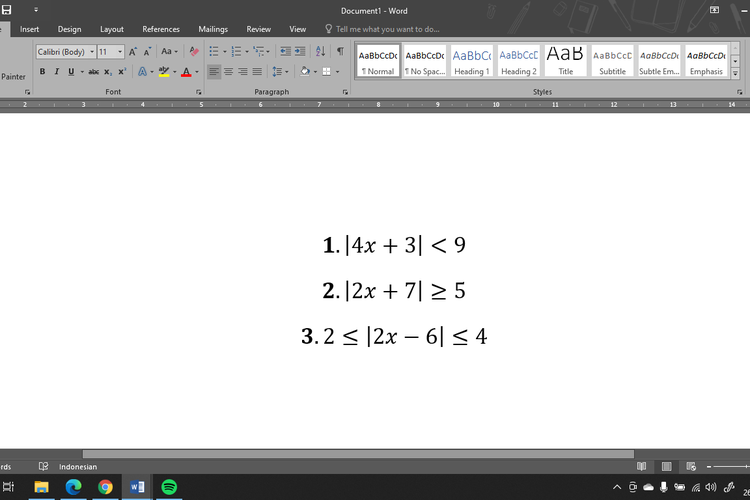This screenshot has height=500, width=750.
Task: Expand the Styles gallery more arrow
Action: (736, 73)
